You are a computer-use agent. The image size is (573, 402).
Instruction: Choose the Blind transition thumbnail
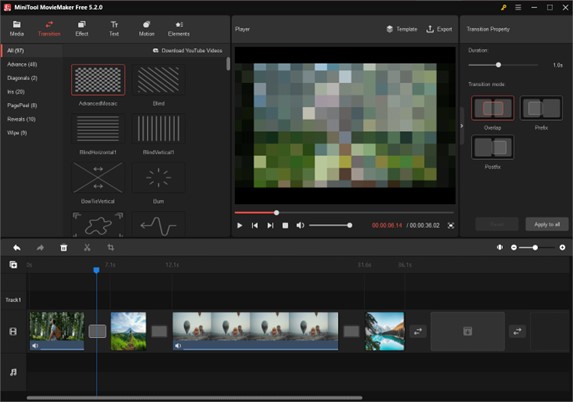point(158,80)
